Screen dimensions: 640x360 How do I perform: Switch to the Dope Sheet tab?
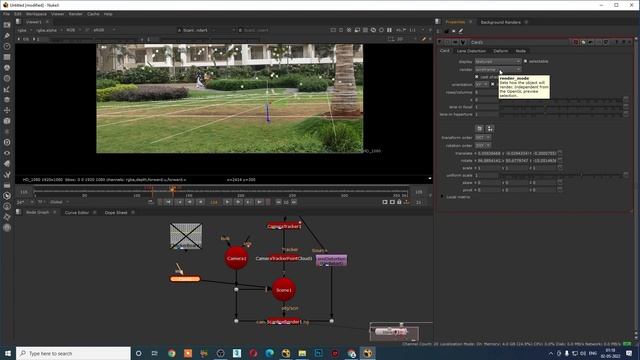click(x=116, y=213)
